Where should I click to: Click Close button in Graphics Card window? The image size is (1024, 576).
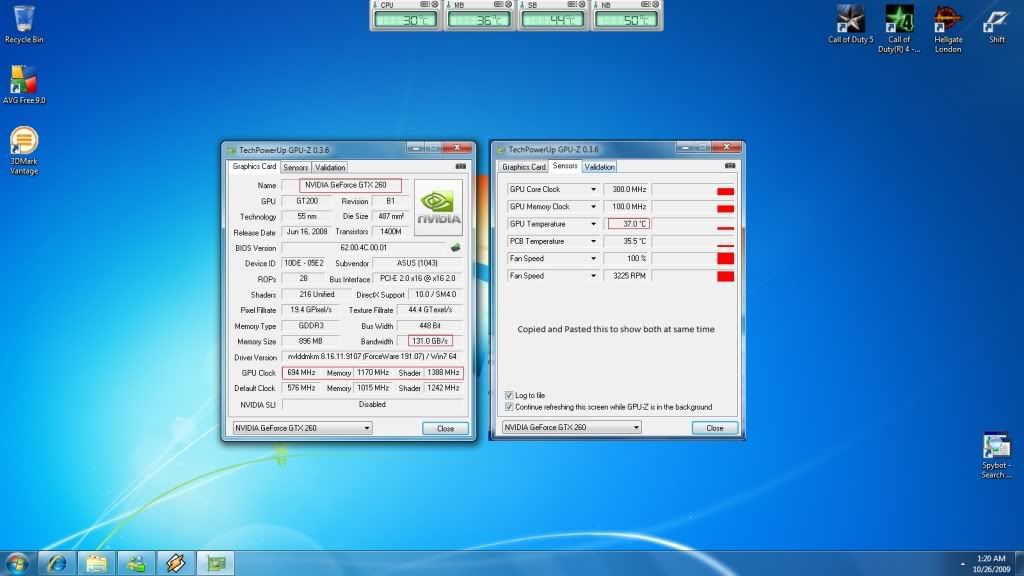[x=445, y=428]
